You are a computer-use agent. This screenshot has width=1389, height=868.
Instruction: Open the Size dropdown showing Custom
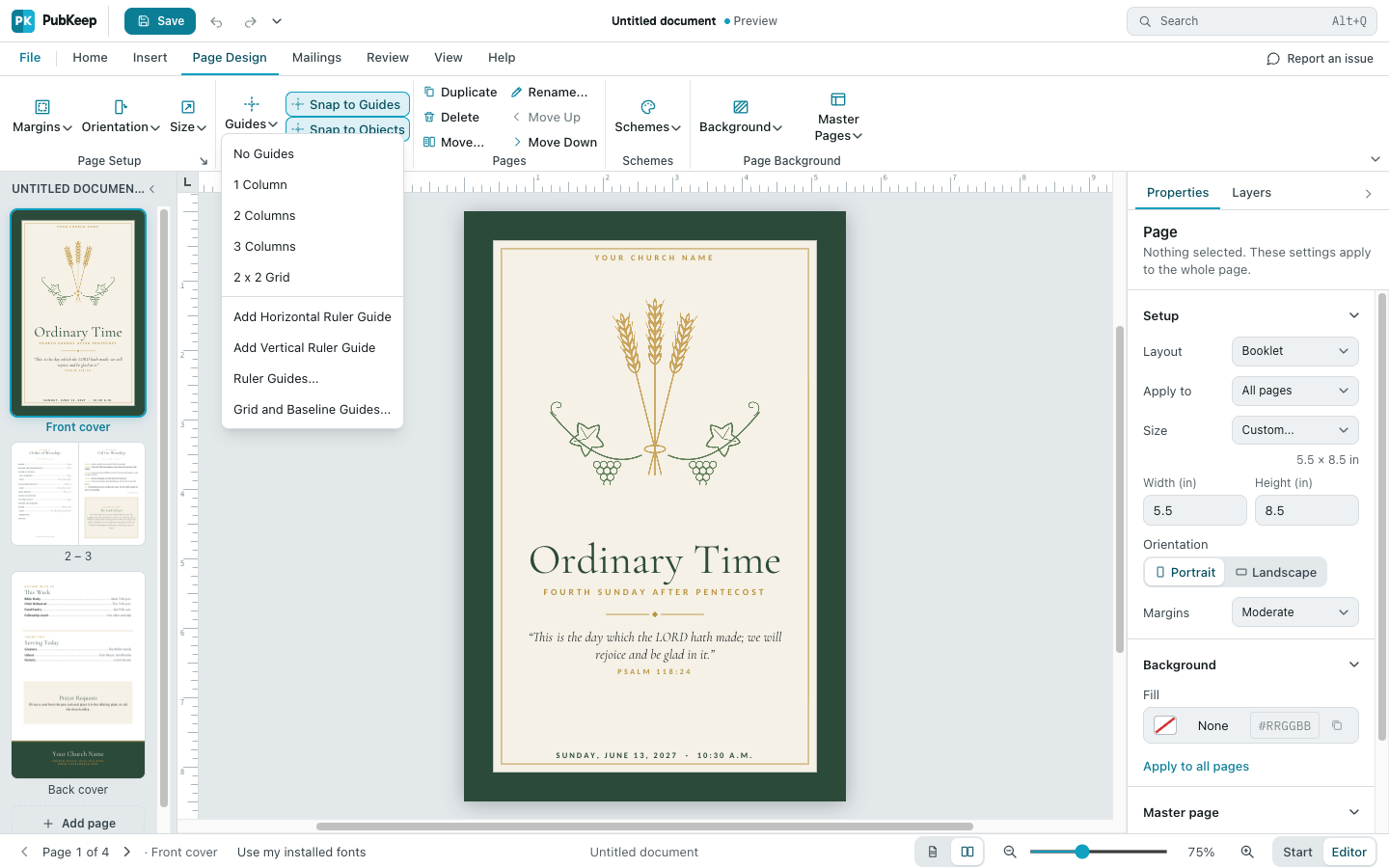pyautogui.click(x=1295, y=430)
